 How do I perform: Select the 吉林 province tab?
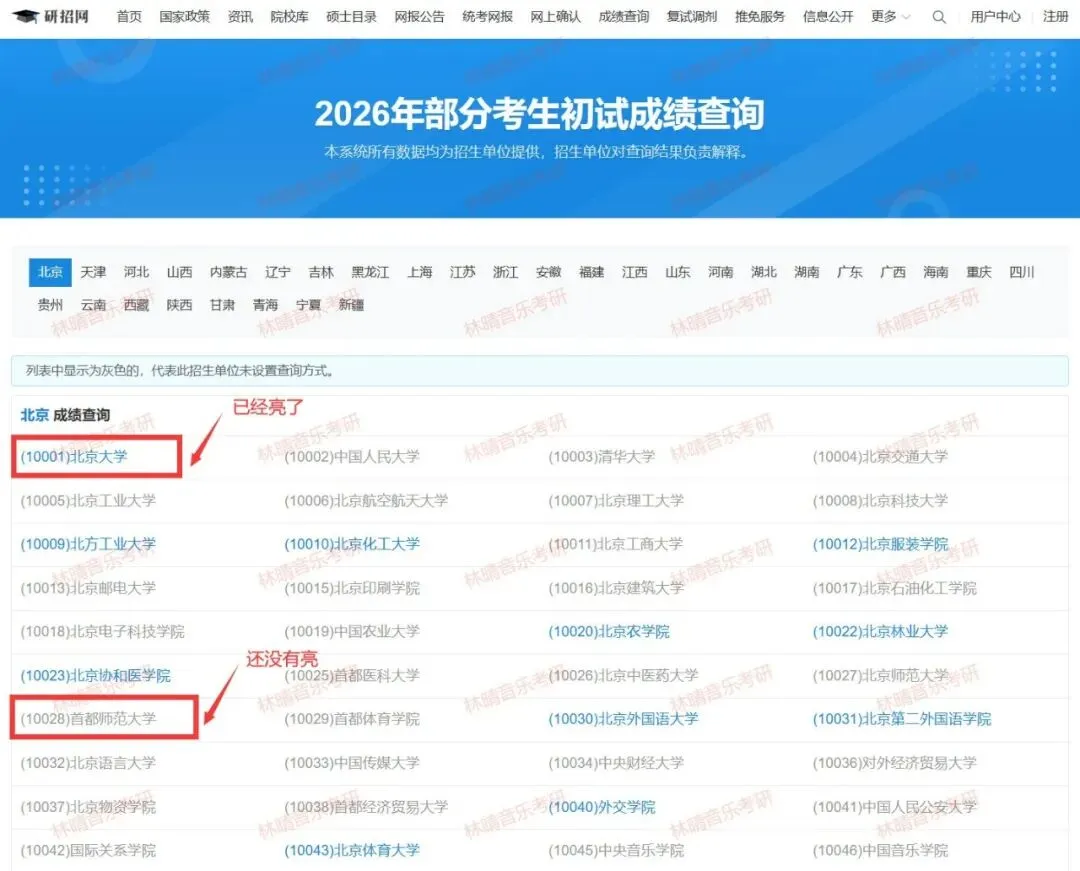coord(321,272)
